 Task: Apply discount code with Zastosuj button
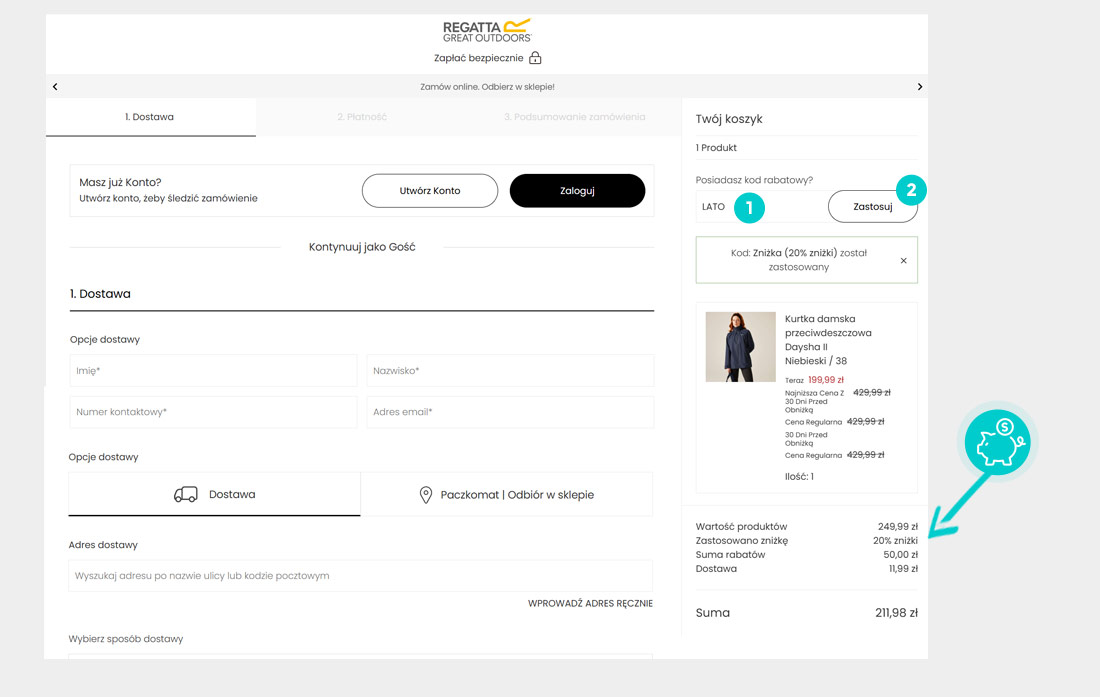pos(872,207)
